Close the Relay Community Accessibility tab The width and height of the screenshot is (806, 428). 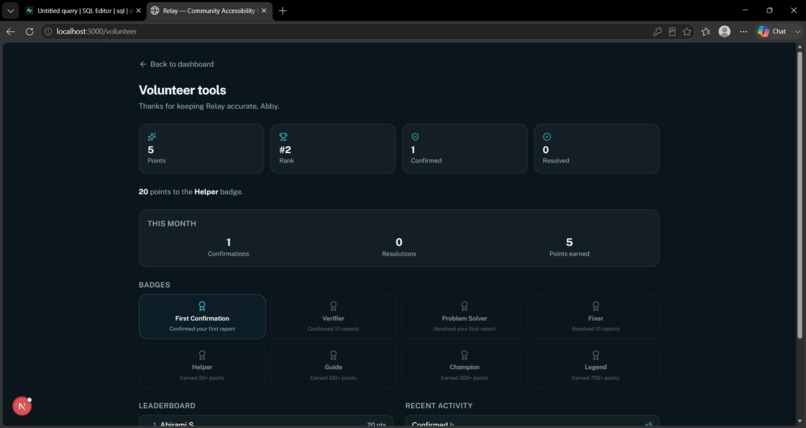(264, 10)
